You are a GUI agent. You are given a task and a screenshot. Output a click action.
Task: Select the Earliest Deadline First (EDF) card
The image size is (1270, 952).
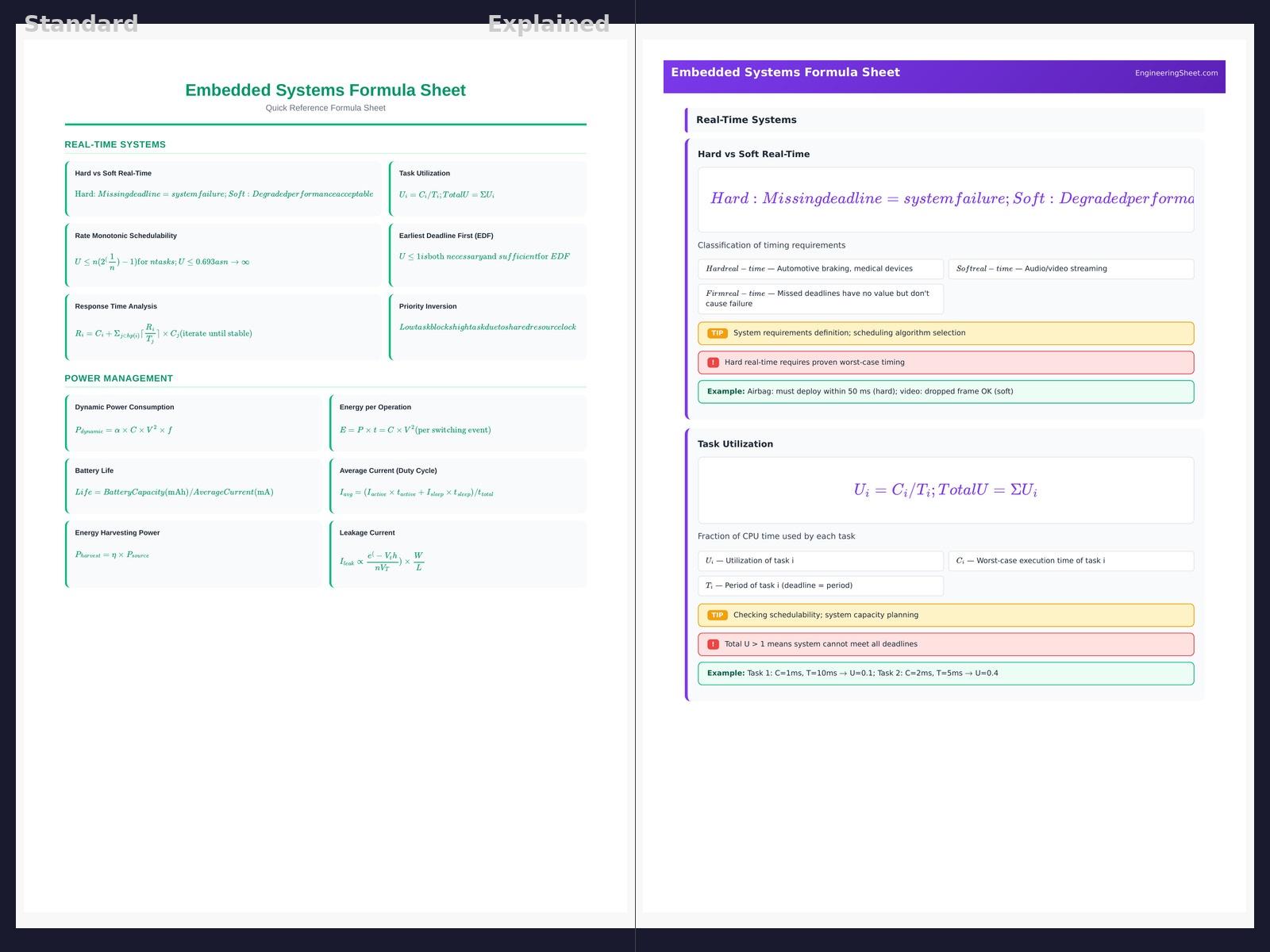[x=487, y=255]
